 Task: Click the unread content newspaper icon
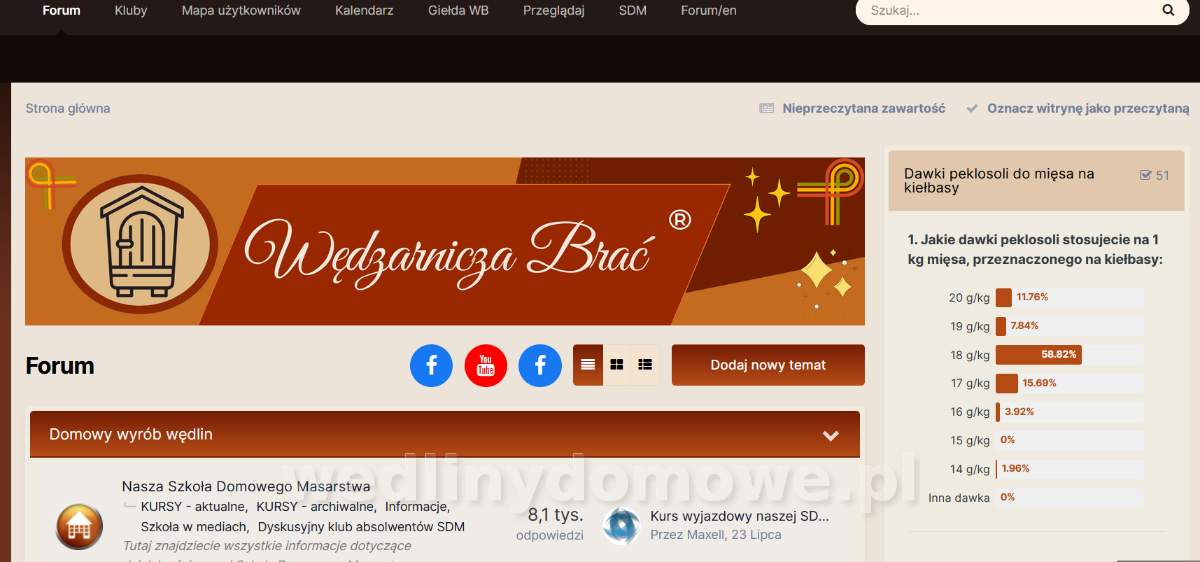[x=767, y=108]
